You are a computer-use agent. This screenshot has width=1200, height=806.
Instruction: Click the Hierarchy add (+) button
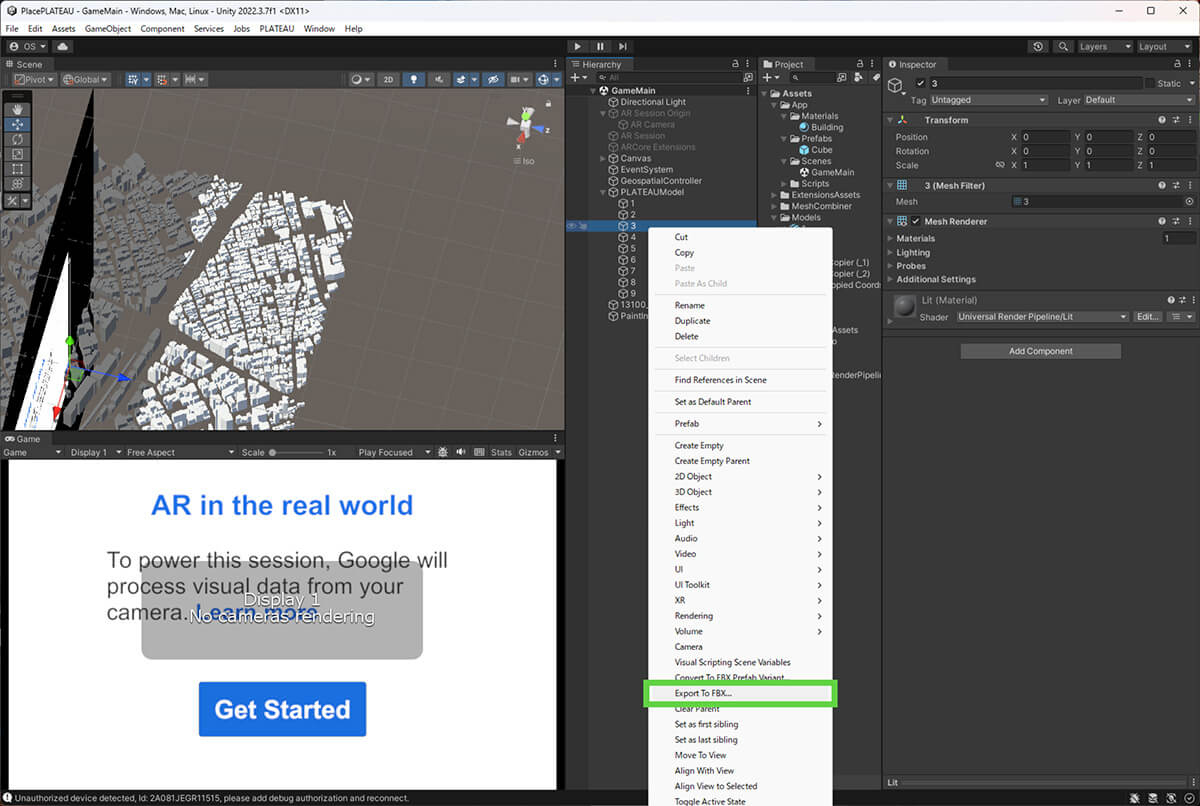[577, 77]
